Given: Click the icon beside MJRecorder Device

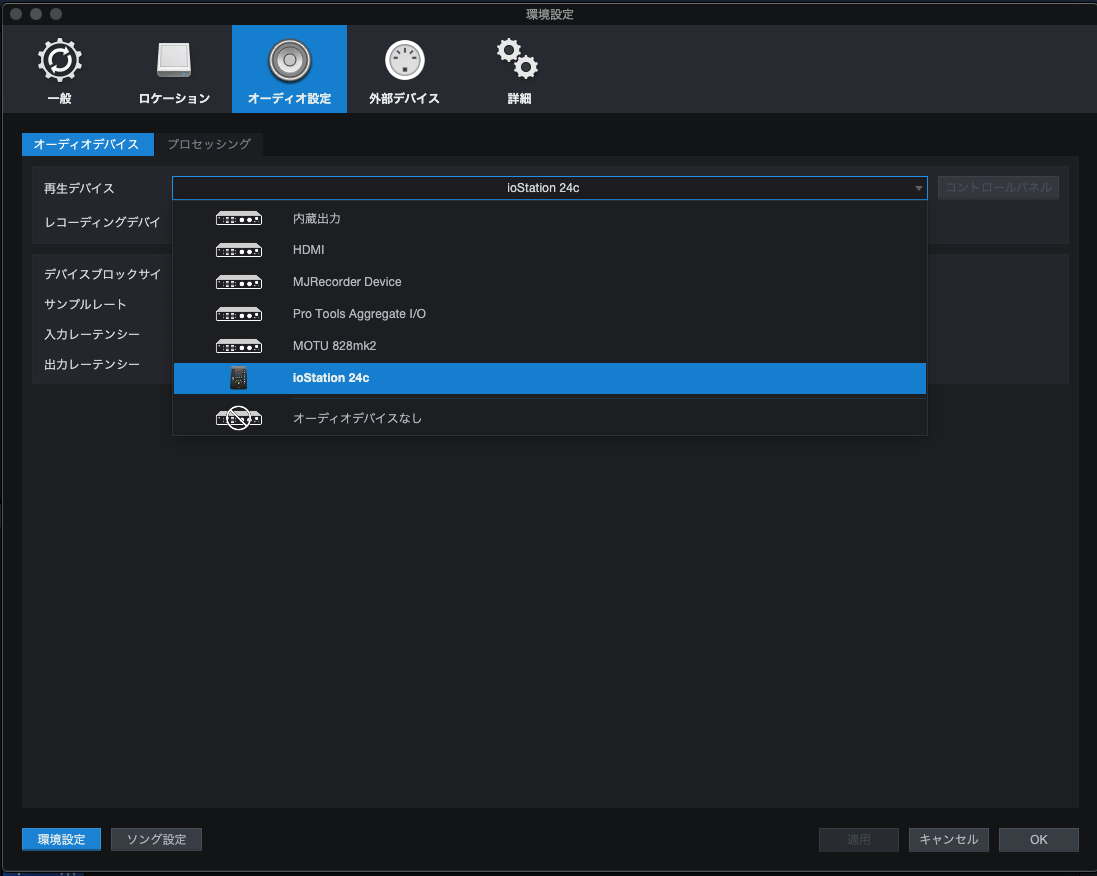Looking at the screenshot, I should pyautogui.click(x=239, y=283).
